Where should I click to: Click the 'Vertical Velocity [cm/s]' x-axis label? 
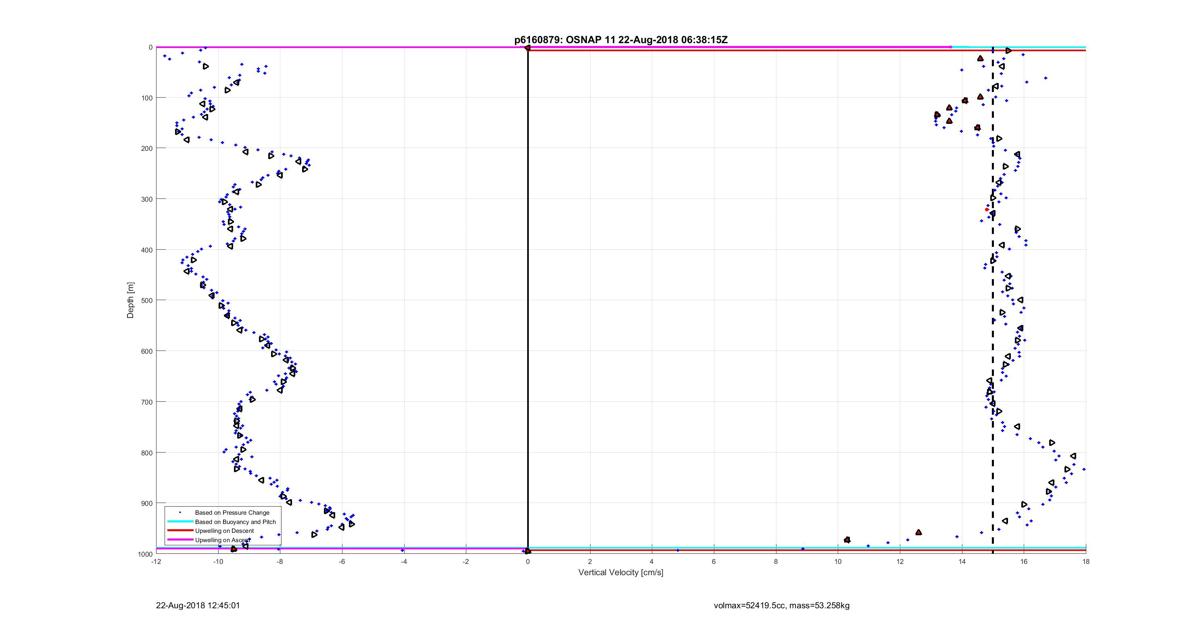pyautogui.click(x=620, y=573)
